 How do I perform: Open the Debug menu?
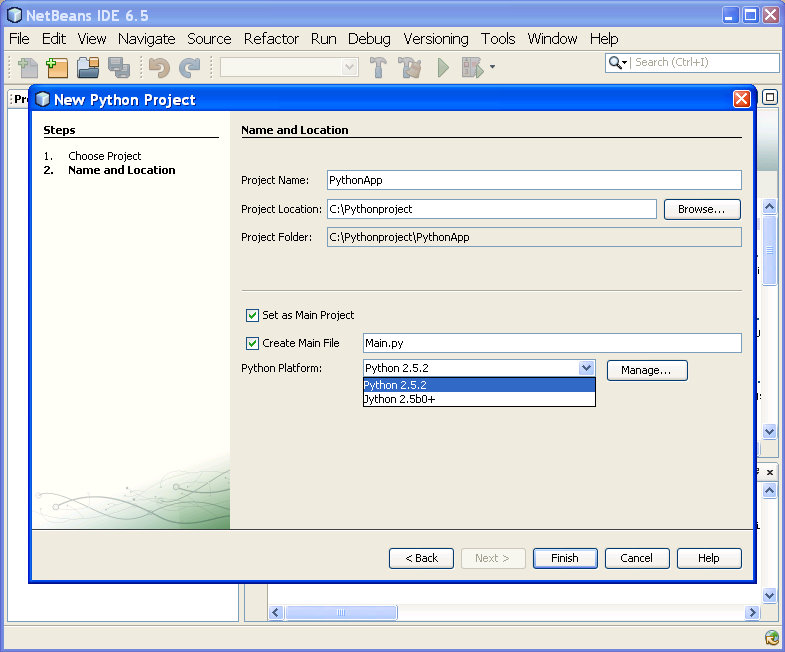[x=369, y=39]
